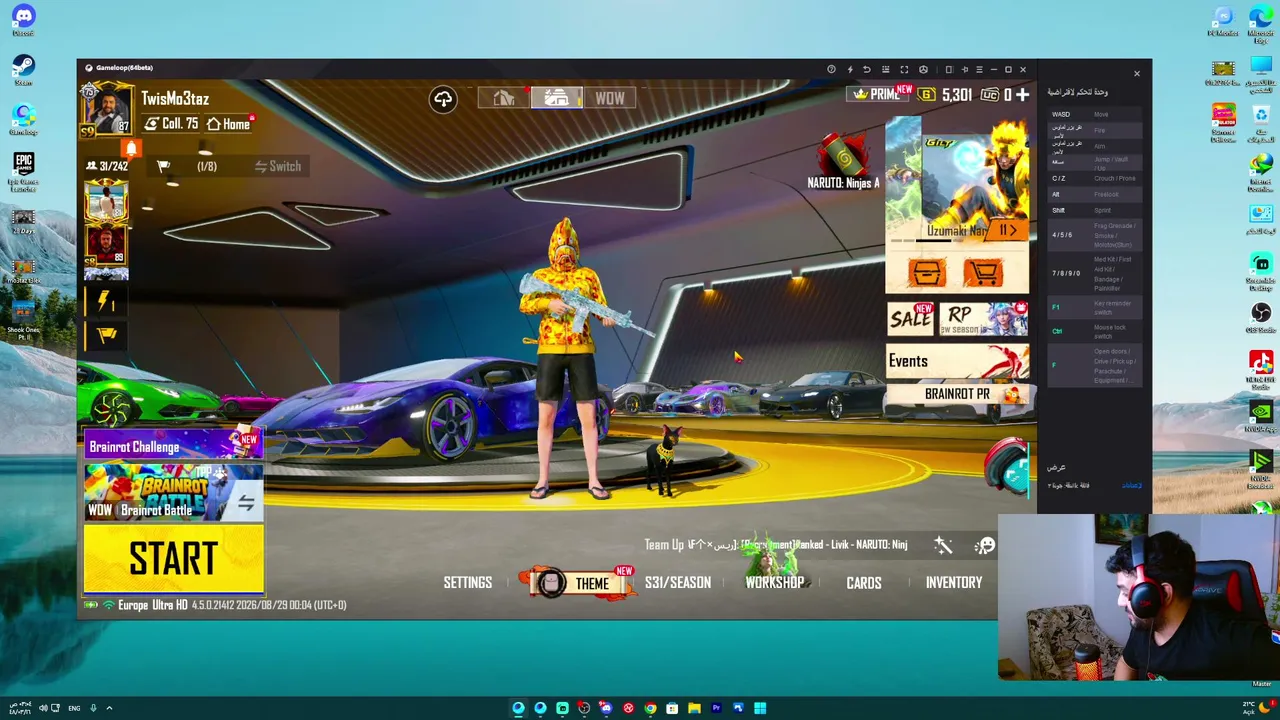Open the orange treasure chest icon
Image resolution: width=1280 pixels, height=720 pixels.
pyautogui.click(x=926, y=272)
